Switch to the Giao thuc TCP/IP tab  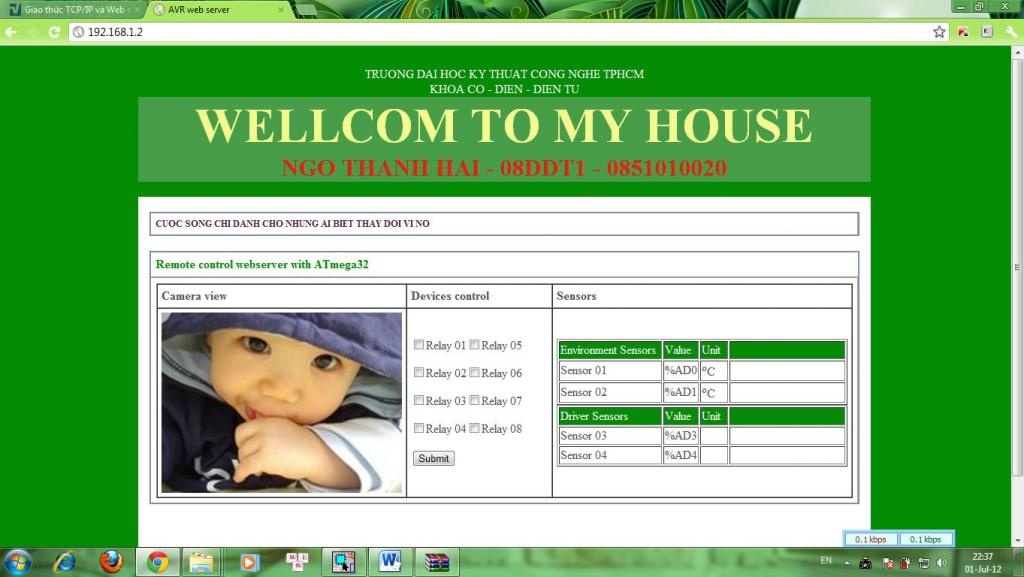(x=73, y=10)
